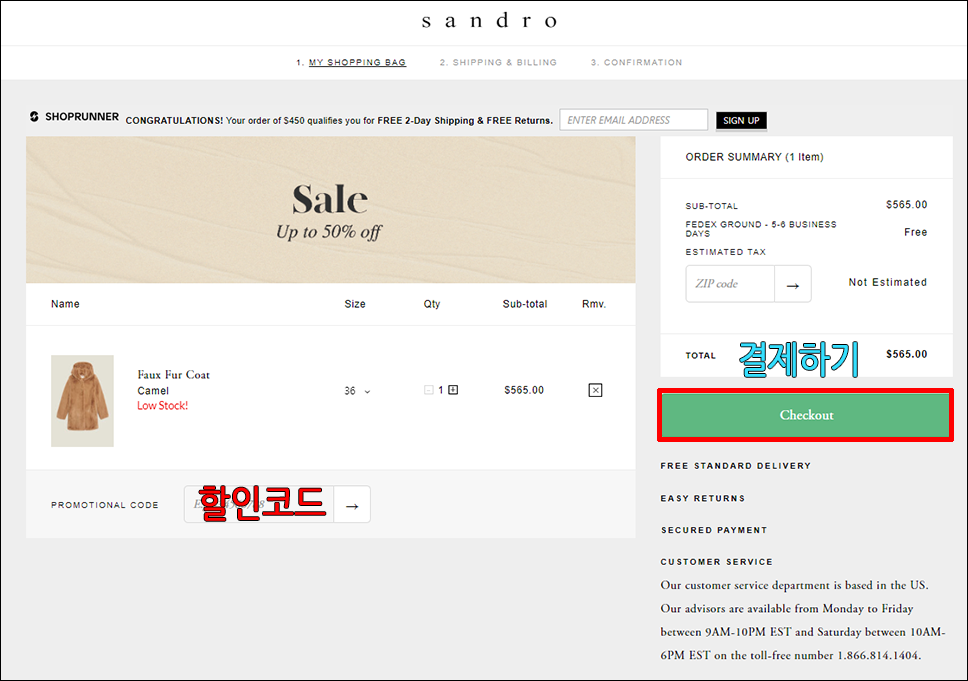Click the green Checkout button
This screenshot has width=968, height=681.
806,415
